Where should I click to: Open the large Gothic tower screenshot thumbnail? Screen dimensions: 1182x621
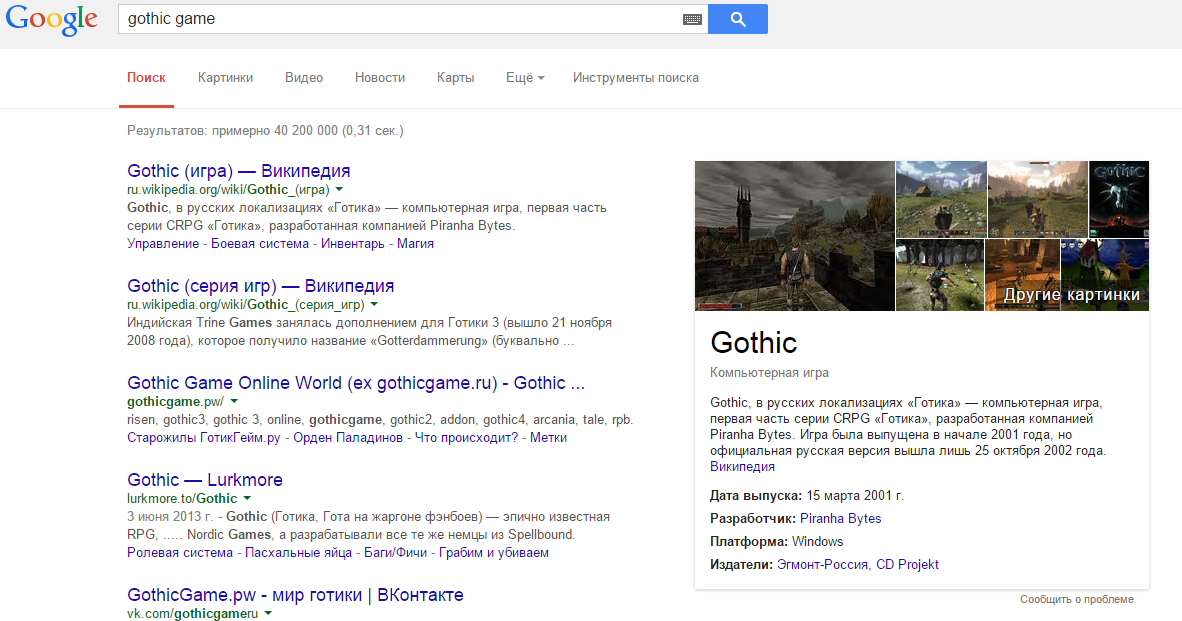(x=795, y=236)
